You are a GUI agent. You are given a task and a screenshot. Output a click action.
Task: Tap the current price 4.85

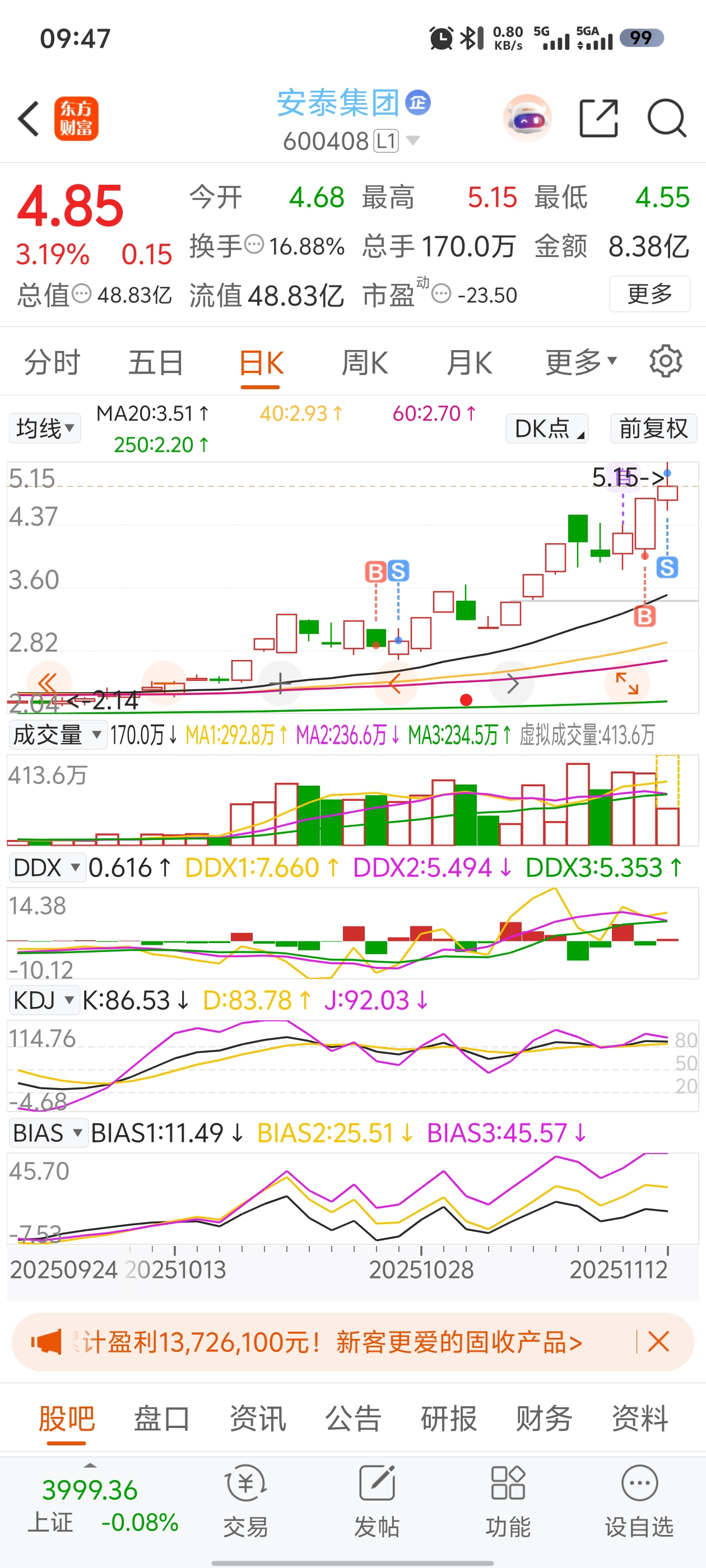[x=71, y=206]
